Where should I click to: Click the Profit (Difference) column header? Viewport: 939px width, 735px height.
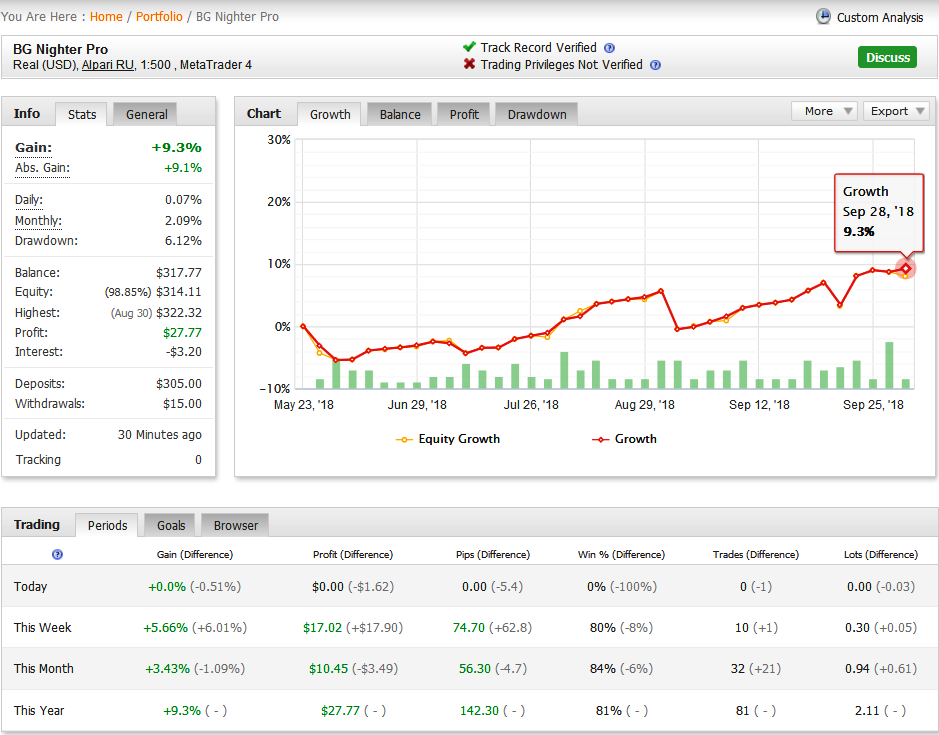point(353,555)
